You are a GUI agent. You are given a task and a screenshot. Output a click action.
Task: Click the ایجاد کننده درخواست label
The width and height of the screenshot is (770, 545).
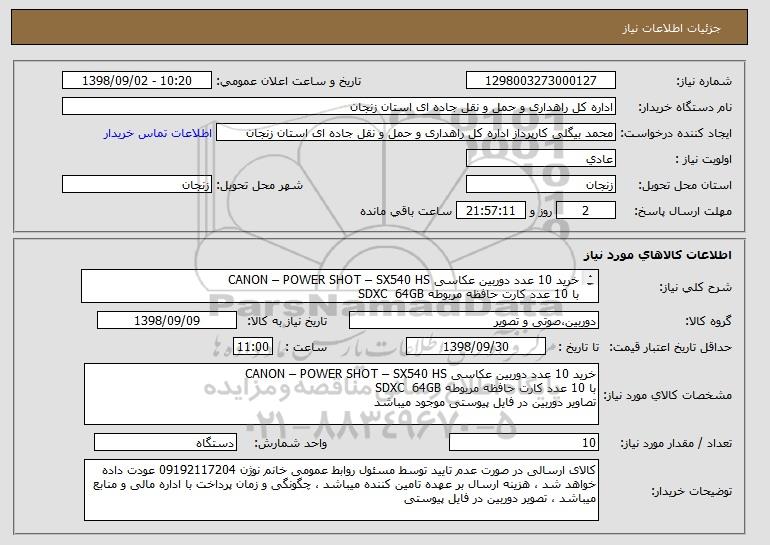click(x=676, y=133)
